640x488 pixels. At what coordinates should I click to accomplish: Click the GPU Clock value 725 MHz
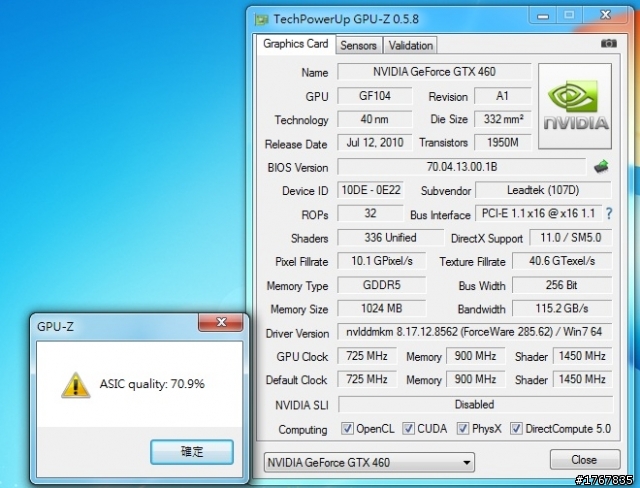pos(367,356)
